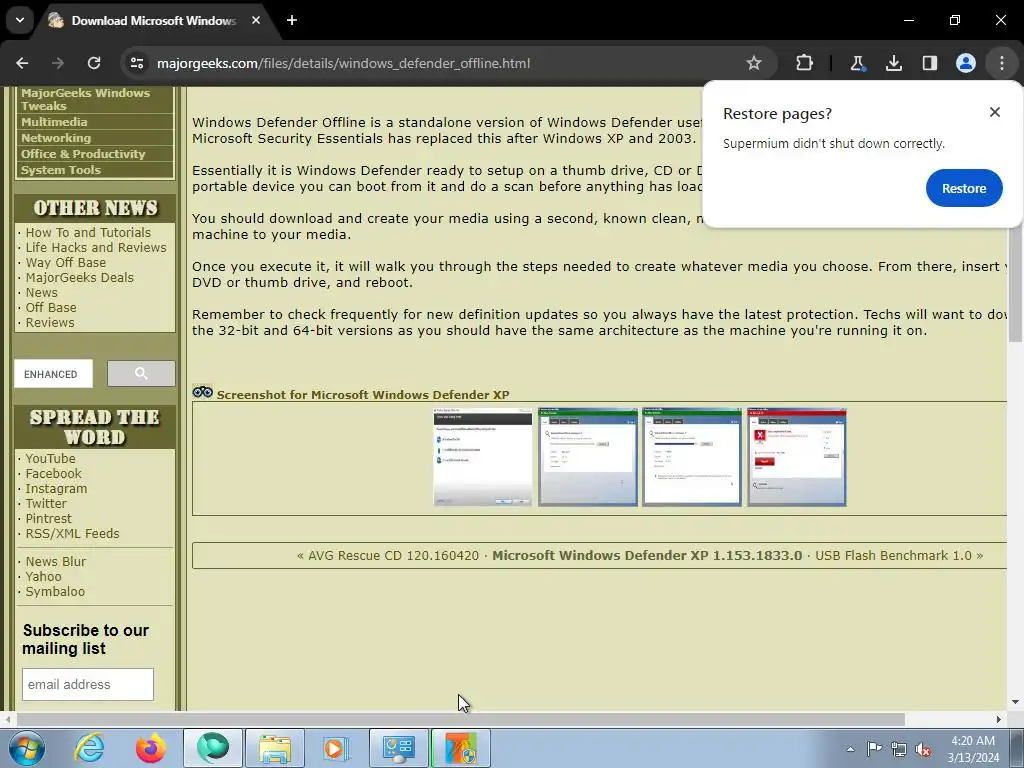This screenshot has width=1024, height=768.
Task: Open the downloads icon in toolbar
Action: pyautogui.click(x=893, y=63)
